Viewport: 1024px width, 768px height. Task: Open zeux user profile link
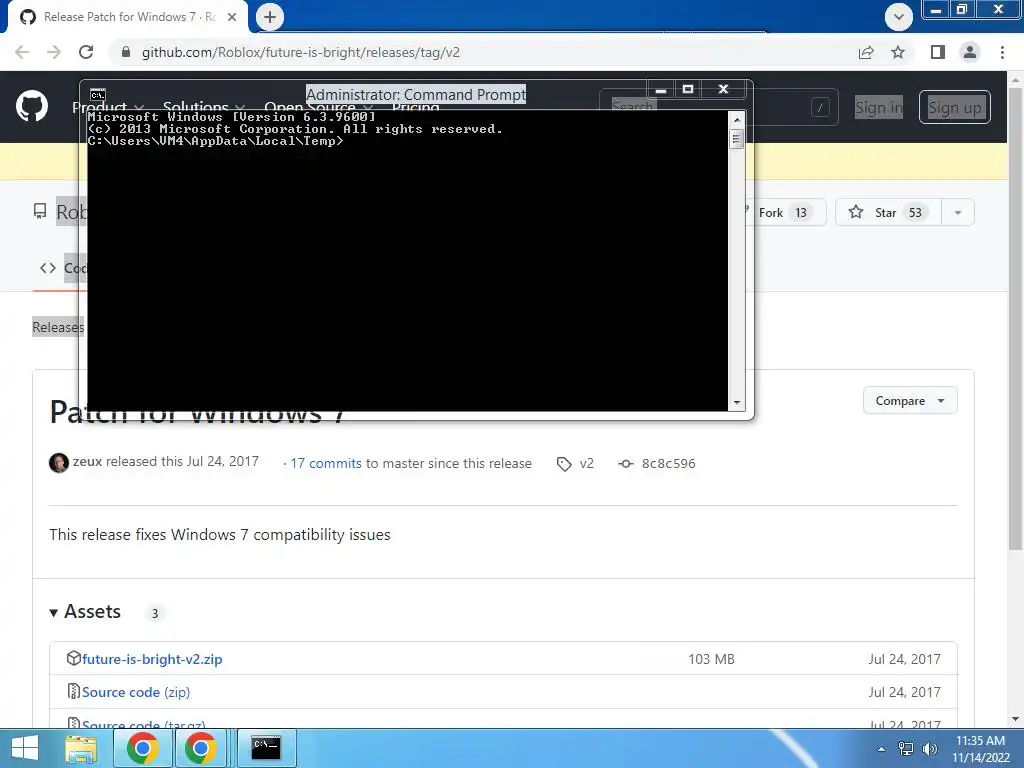pyautogui.click(x=88, y=462)
